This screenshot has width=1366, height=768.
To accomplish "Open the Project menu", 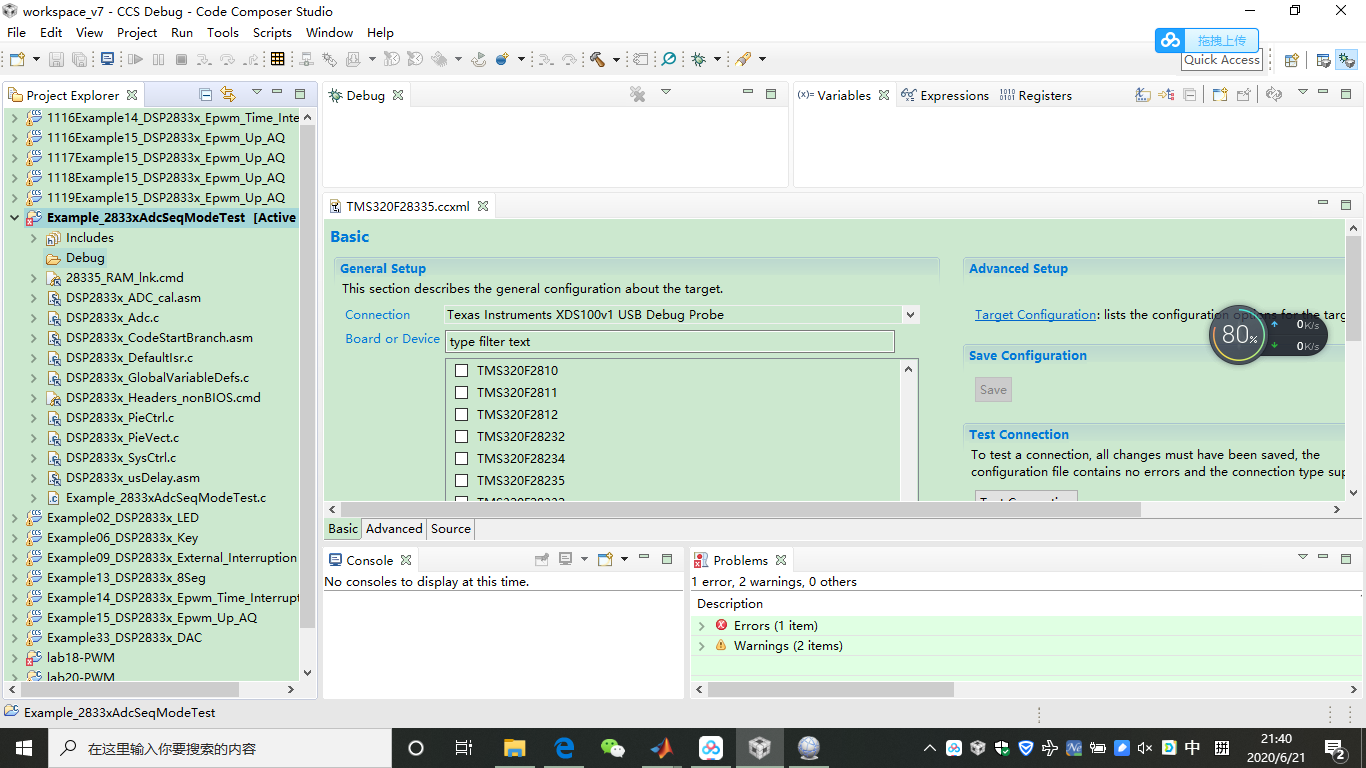I will coord(136,32).
